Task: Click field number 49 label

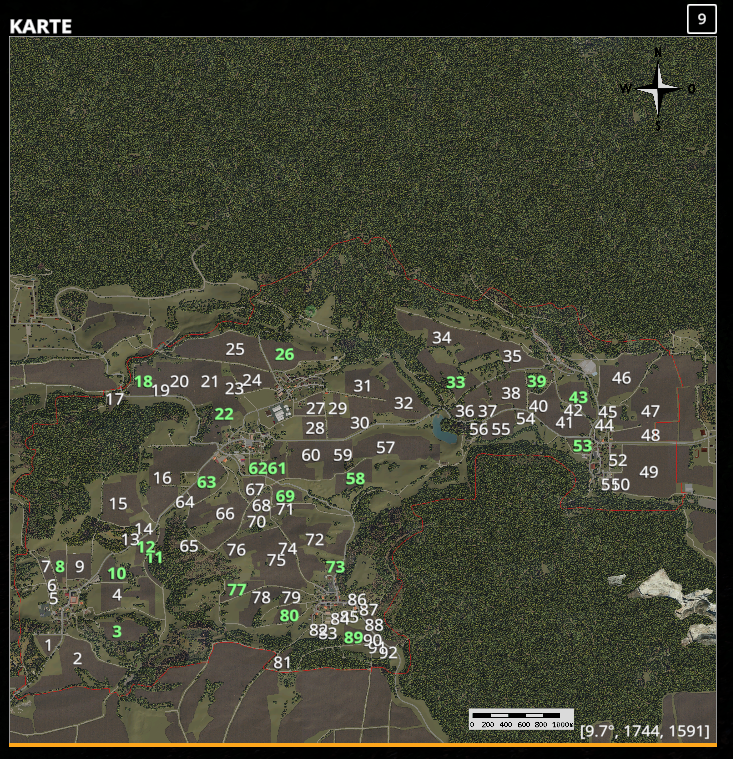Action: tap(649, 471)
